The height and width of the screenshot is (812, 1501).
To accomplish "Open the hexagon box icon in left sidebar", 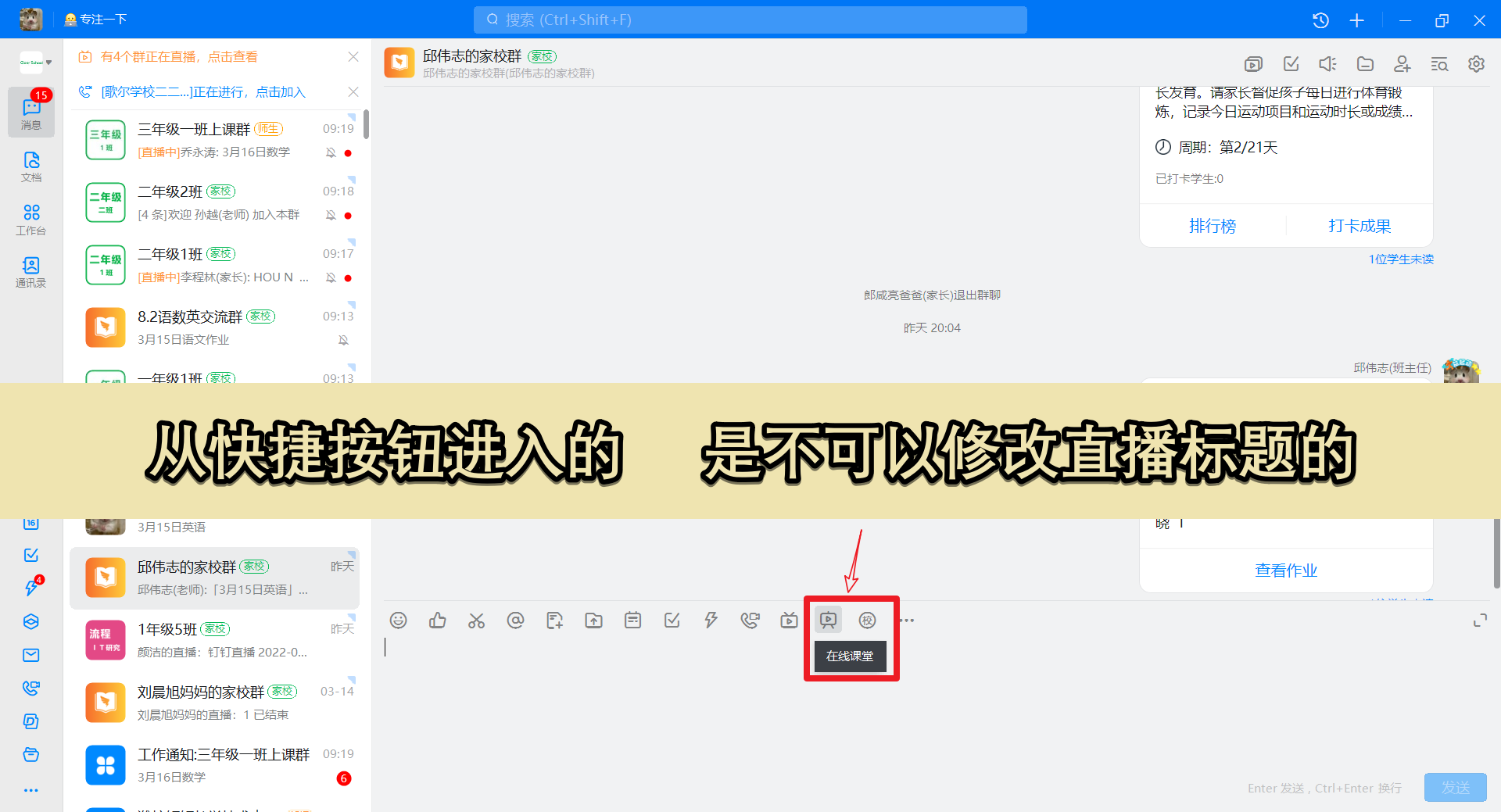I will (x=31, y=621).
